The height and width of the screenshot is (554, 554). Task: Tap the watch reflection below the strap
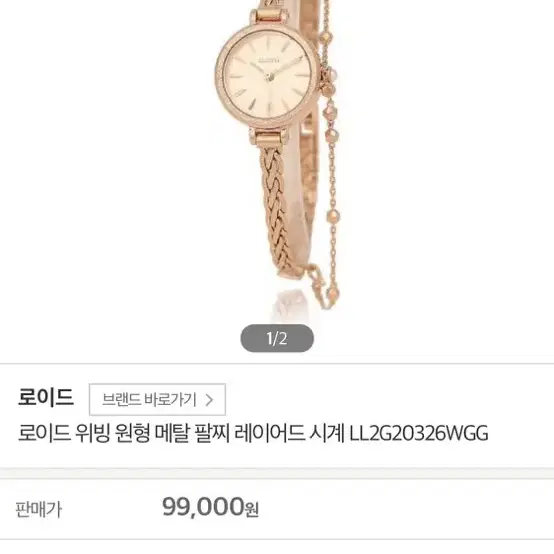coord(290,302)
